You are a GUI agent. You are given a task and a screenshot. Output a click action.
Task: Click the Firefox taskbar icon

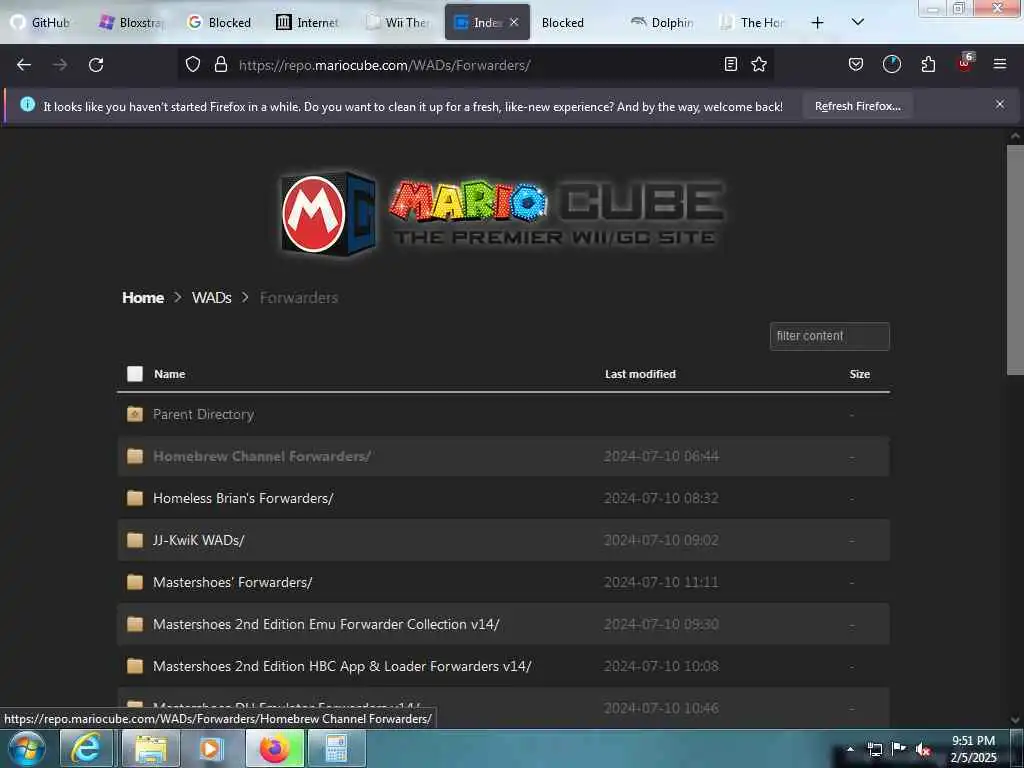(274, 748)
